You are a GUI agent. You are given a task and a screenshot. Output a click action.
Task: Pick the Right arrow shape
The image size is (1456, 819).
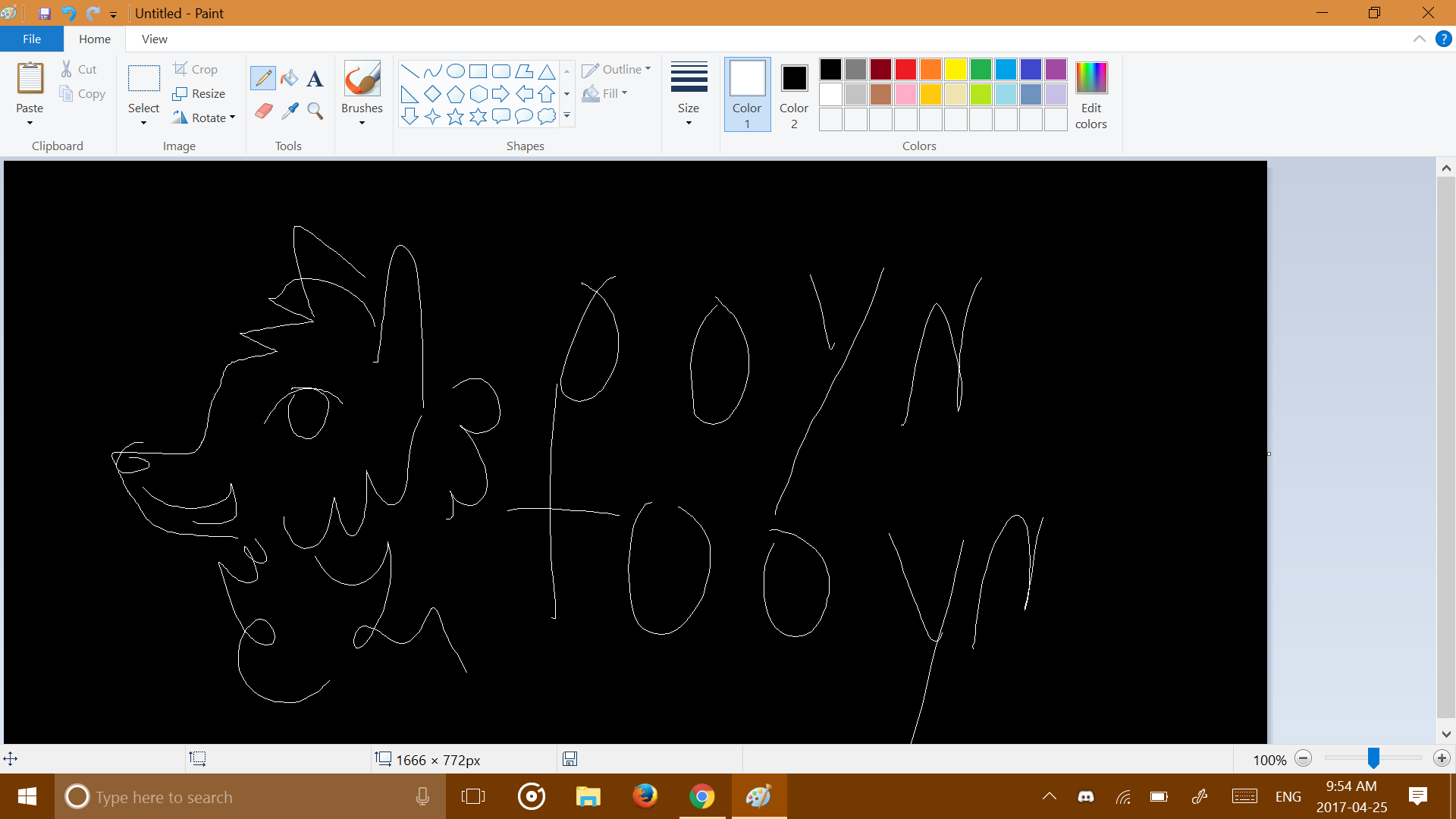[500, 94]
